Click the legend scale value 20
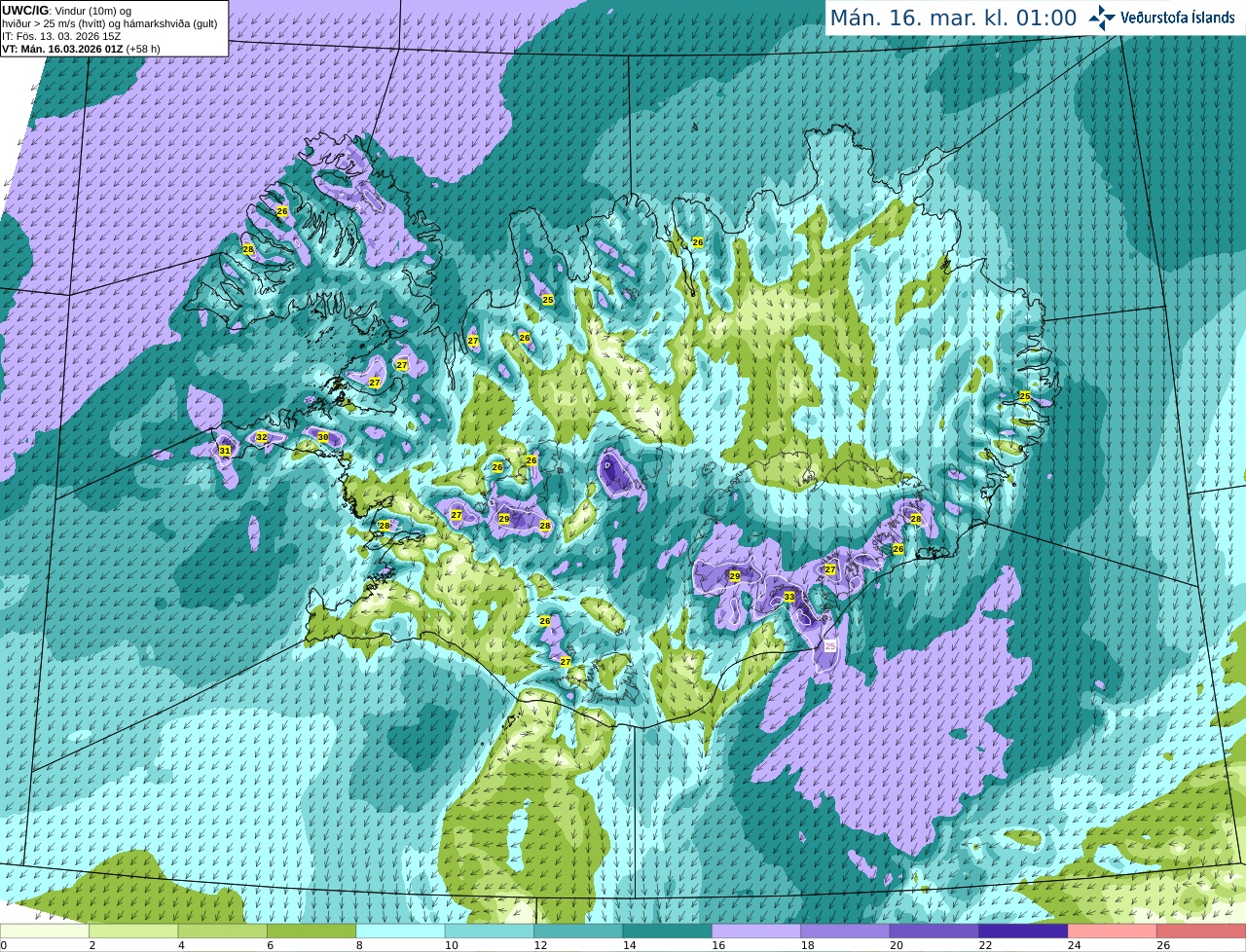The height and width of the screenshot is (952, 1246). [897, 945]
